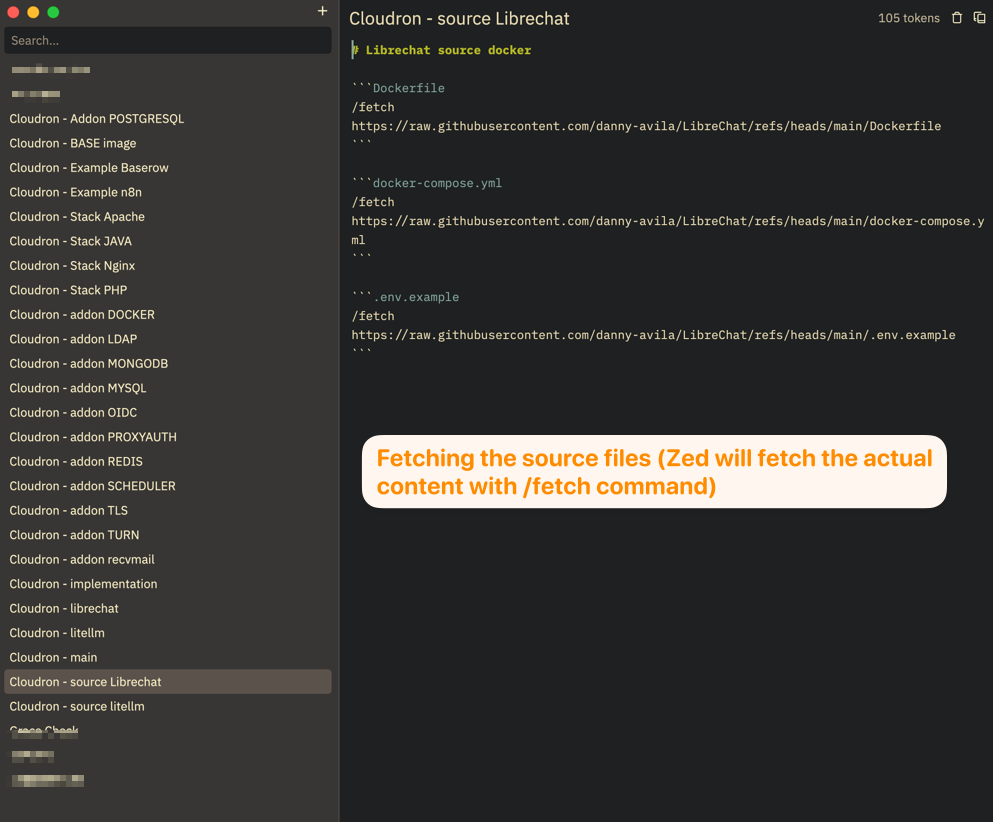
Task: Select Cloudron - addon PROXYAUTH
Action: coord(168,437)
